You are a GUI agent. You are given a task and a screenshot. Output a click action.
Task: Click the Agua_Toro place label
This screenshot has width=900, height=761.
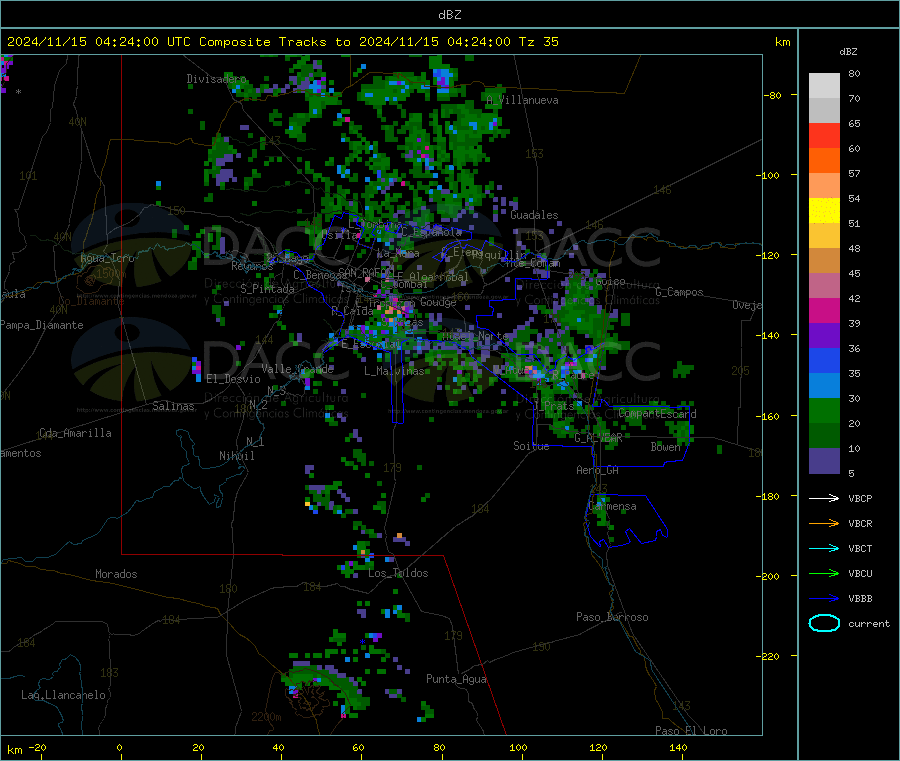[107, 258]
